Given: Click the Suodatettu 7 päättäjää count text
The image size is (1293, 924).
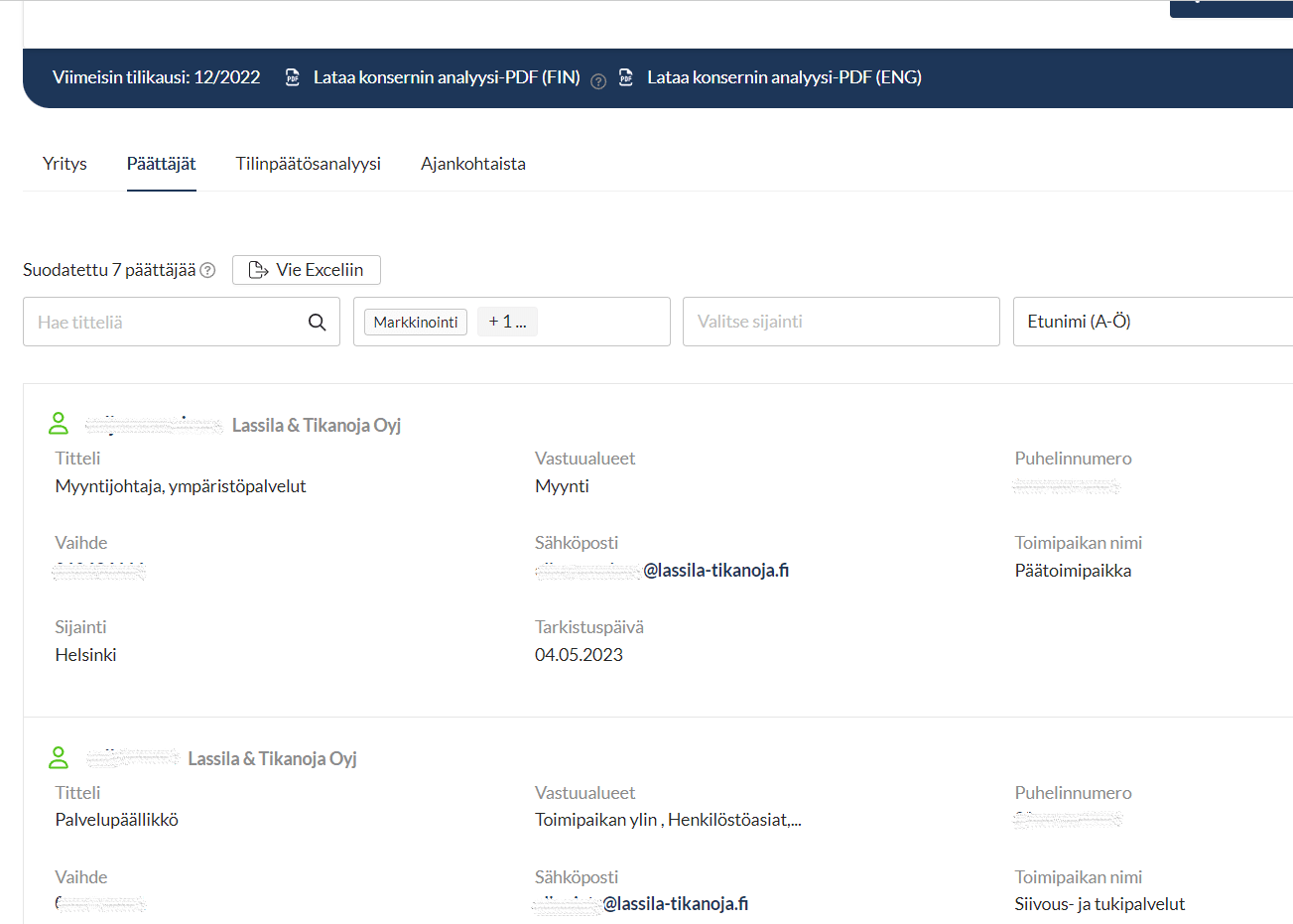Looking at the screenshot, I should click(109, 270).
